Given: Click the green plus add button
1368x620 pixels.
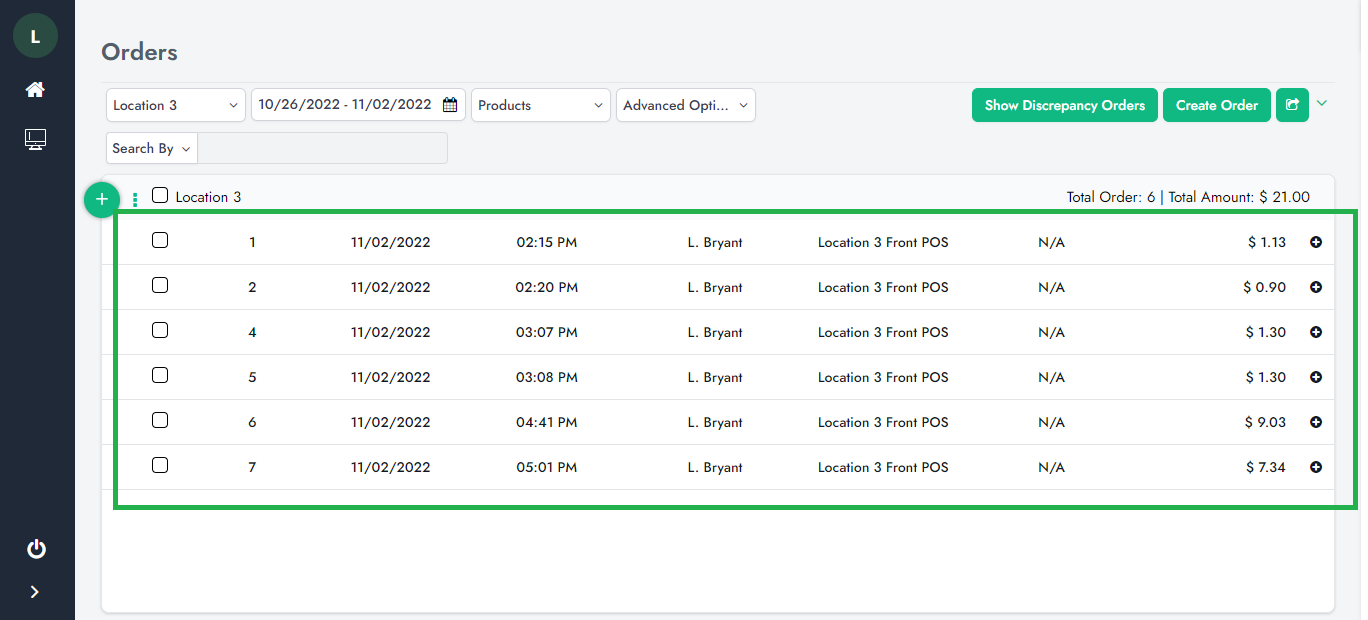Looking at the screenshot, I should coord(101,200).
